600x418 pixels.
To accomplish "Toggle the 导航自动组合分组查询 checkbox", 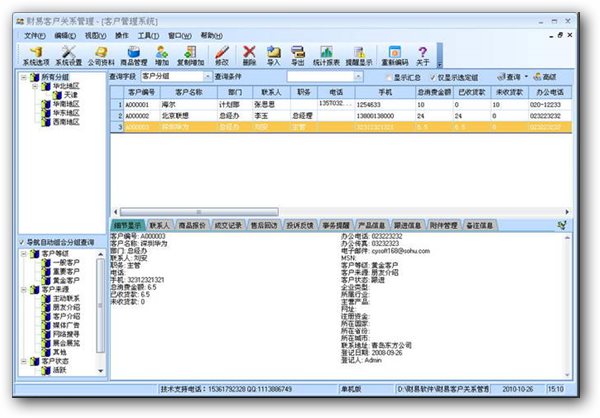I will [22, 242].
